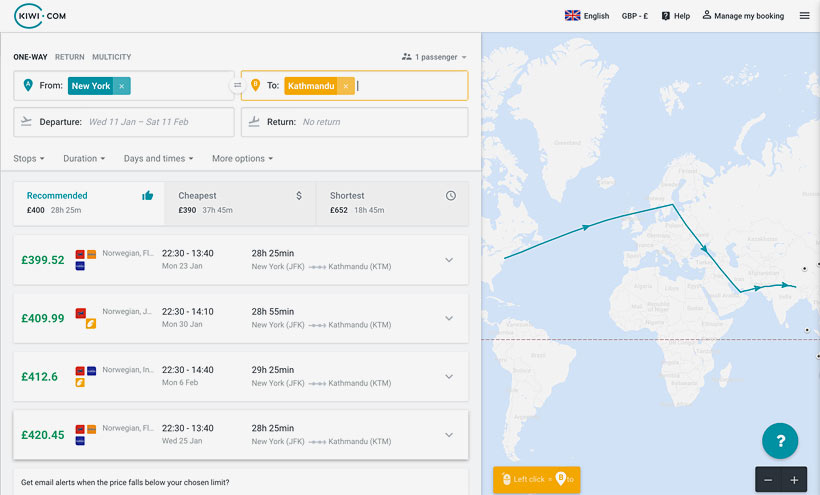Click the From origin input field

point(123,85)
